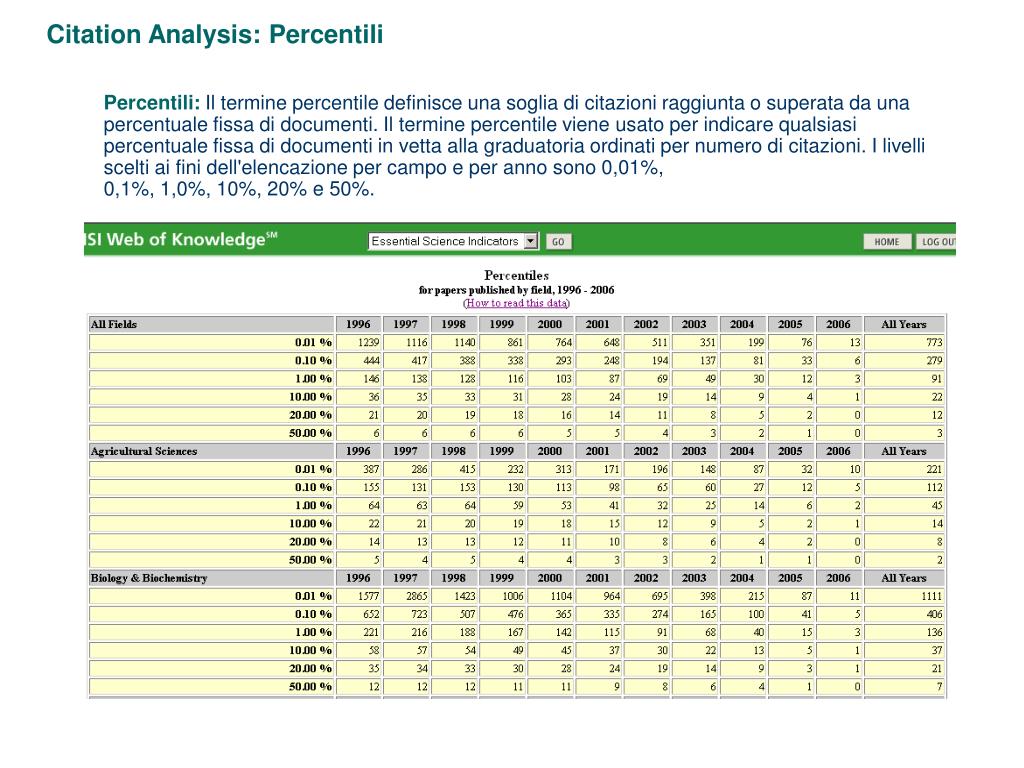Select the 'Agricultural Sciences' section header

coord(211,451)
